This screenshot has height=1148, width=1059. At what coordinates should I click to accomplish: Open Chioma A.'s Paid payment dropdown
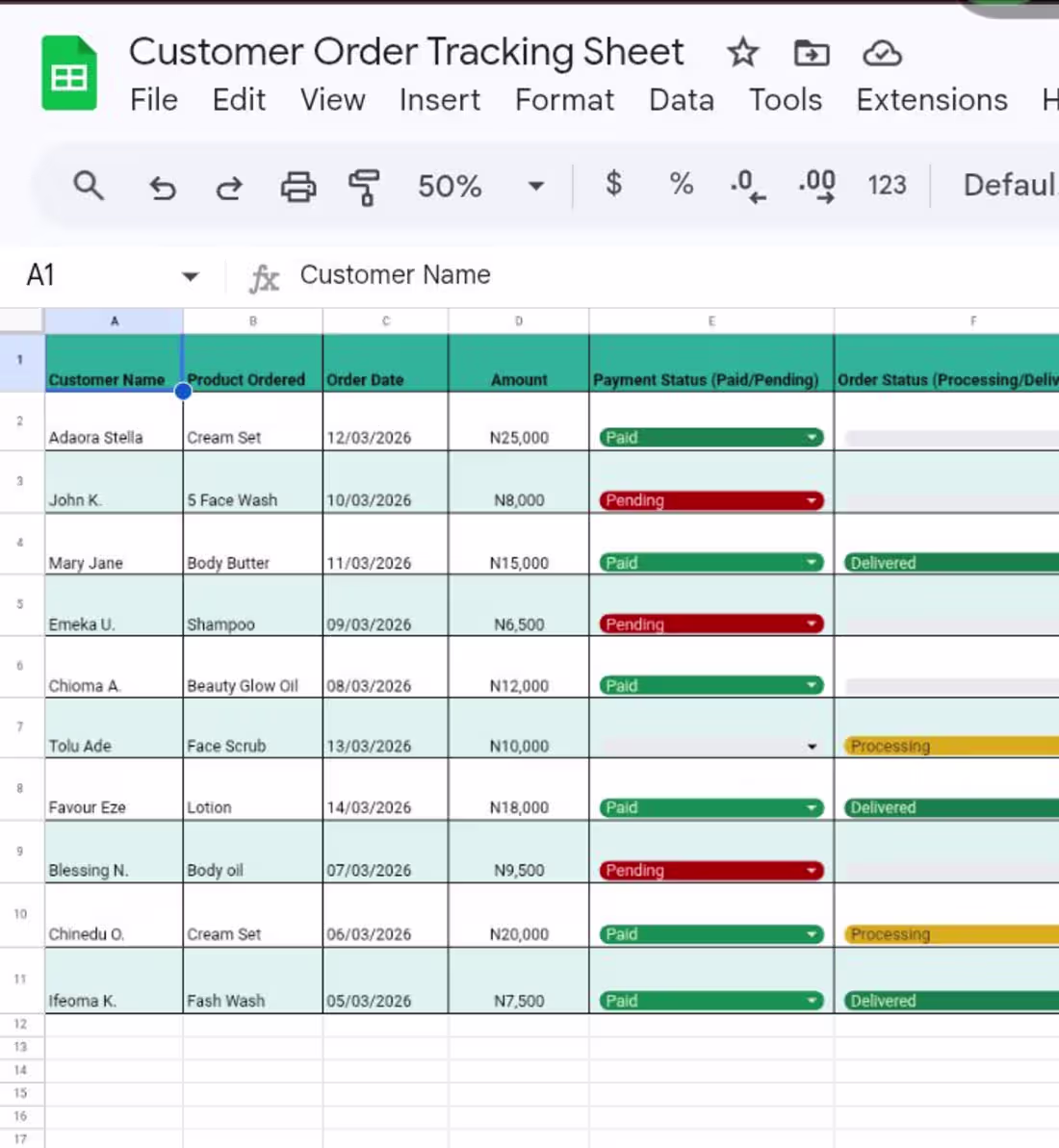[711, 685]
